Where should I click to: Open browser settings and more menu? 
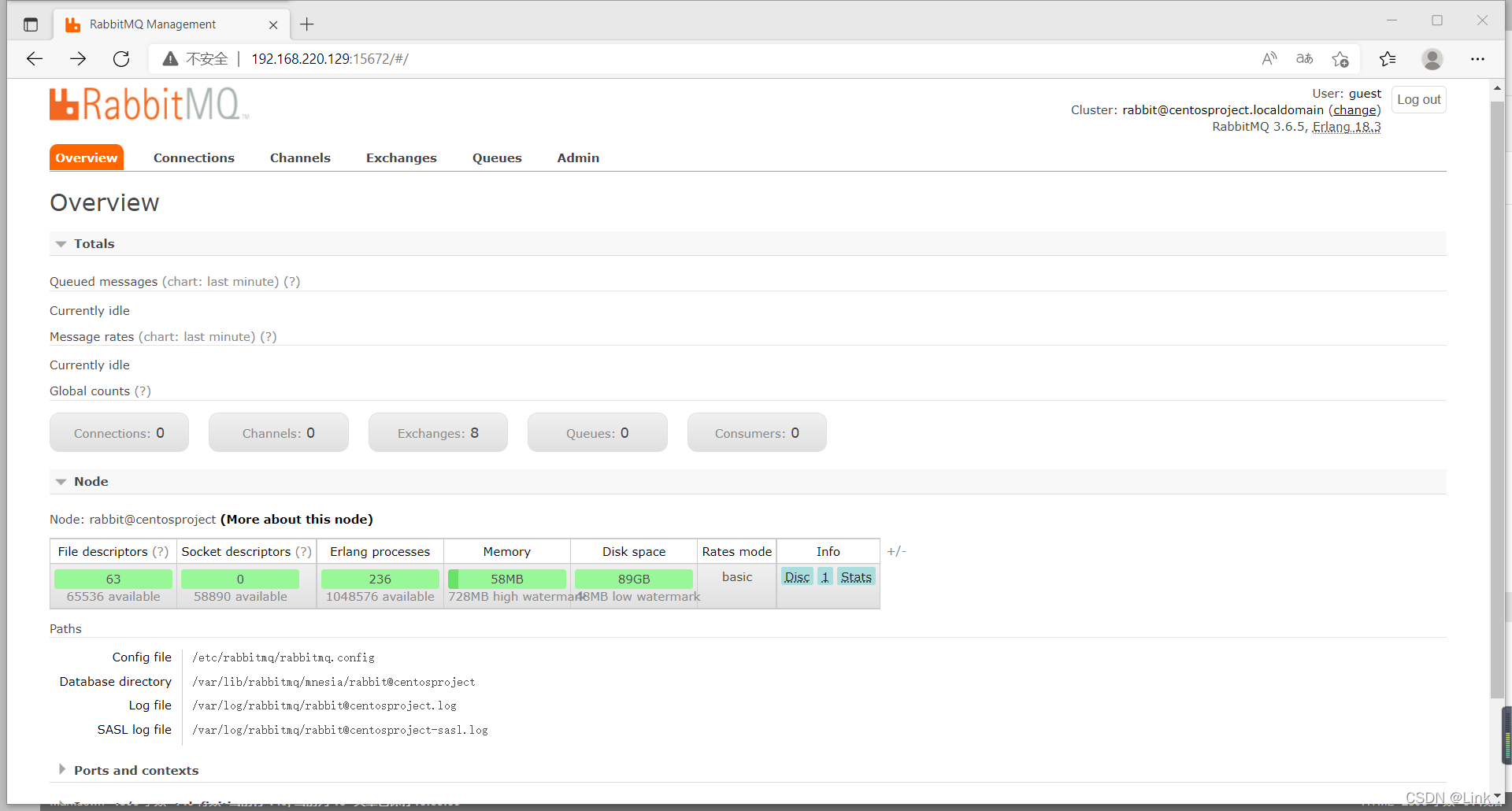(x=1477, y=59)
